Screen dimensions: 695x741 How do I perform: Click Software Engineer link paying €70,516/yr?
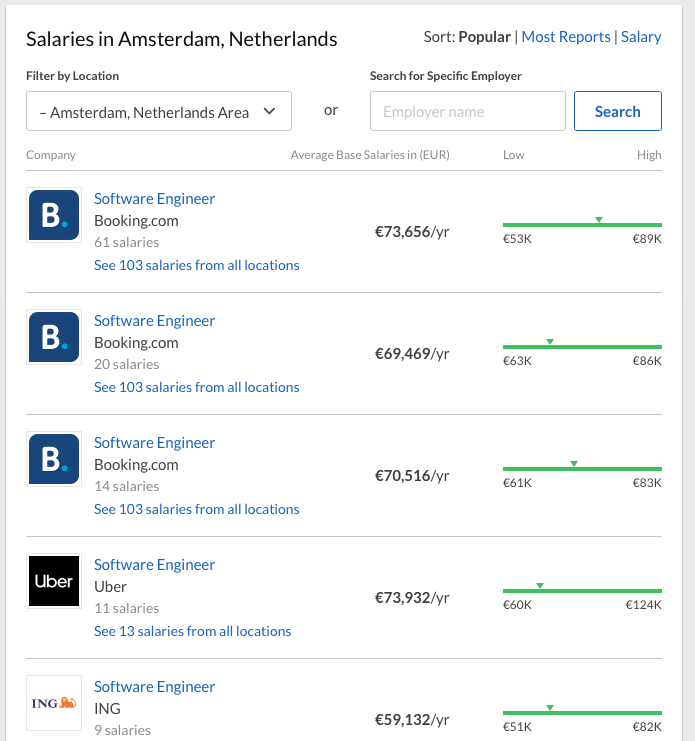click(x=154, y=443)
